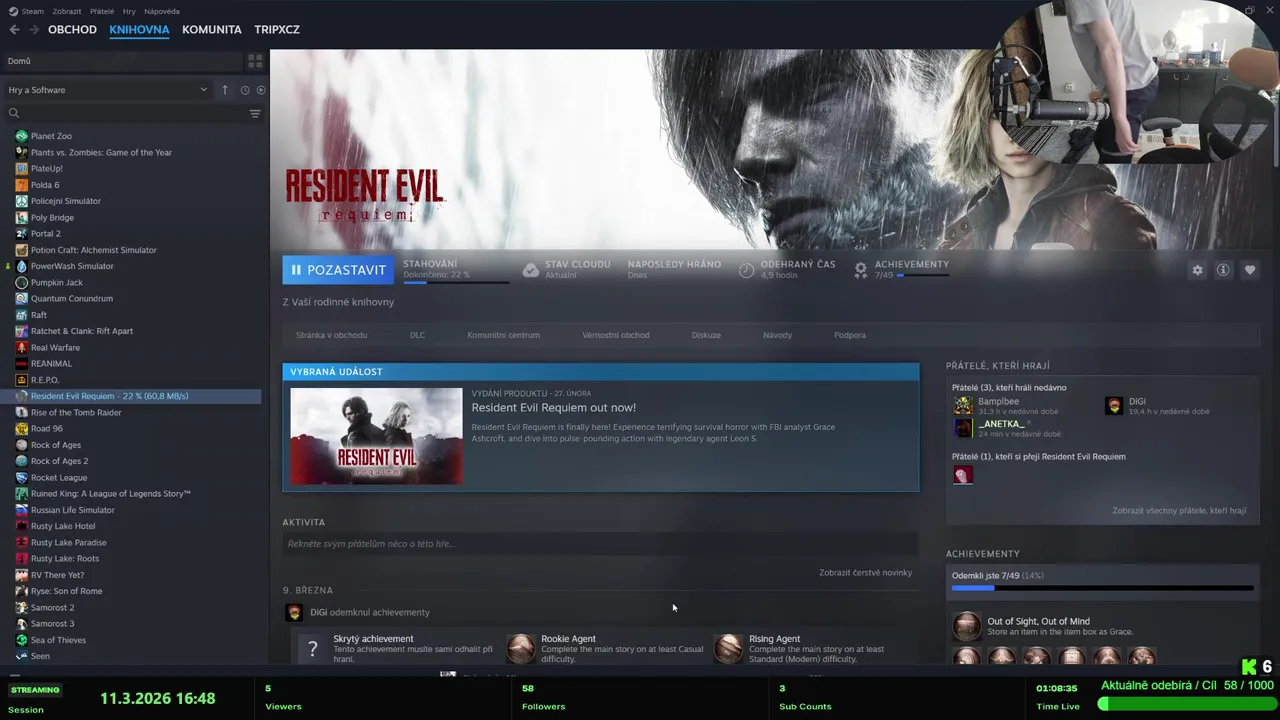Click the achievements gear icon
The height and width of the screenshot is (720, 1280).
[x=860, y=269]
